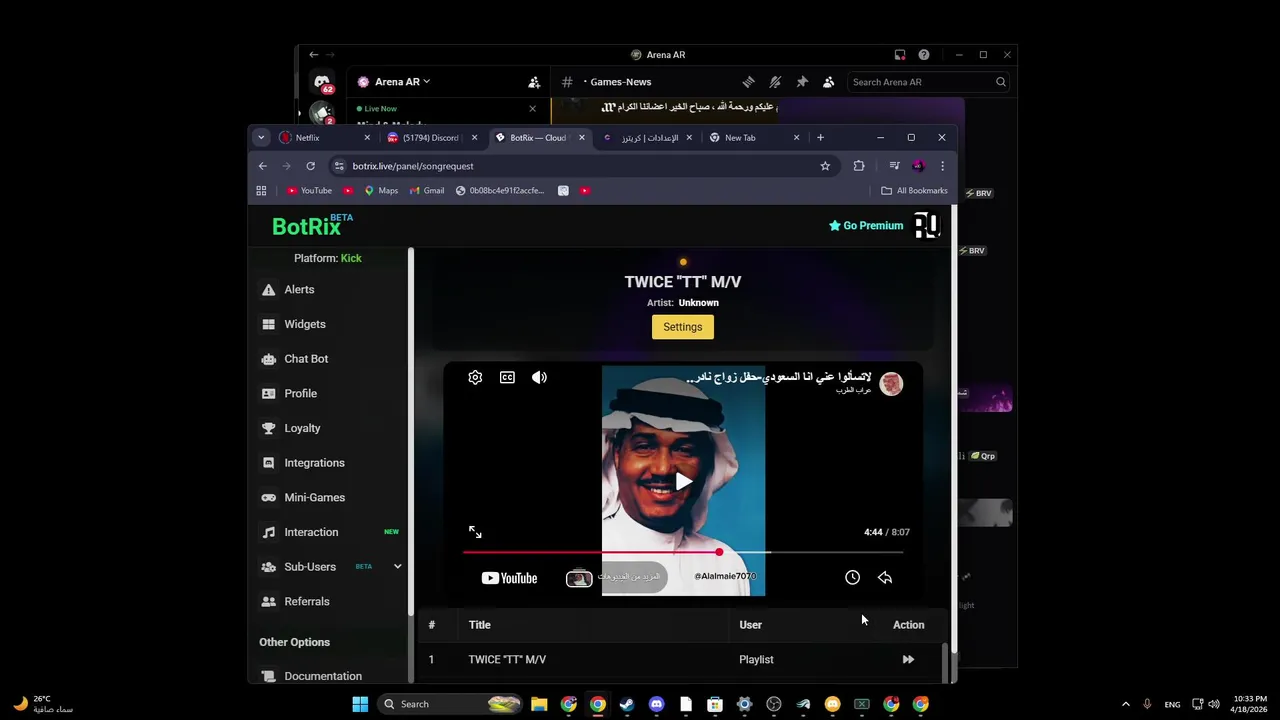Click Go Premium link
Screen dimensions: 1280x720
click(x=866, y=226)
